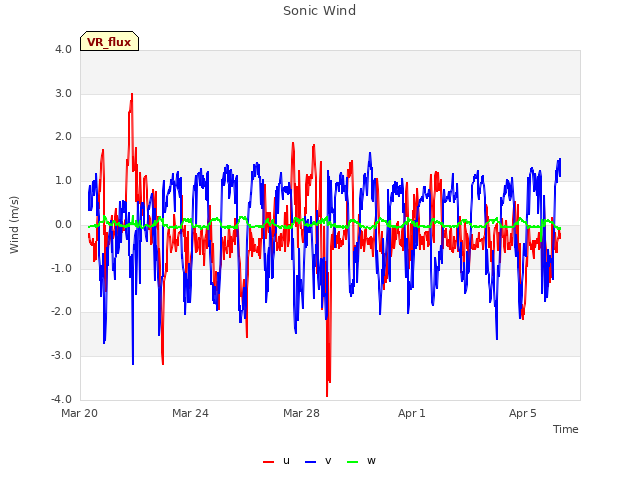Click the legend label 'u'

(x=286, y=461)
